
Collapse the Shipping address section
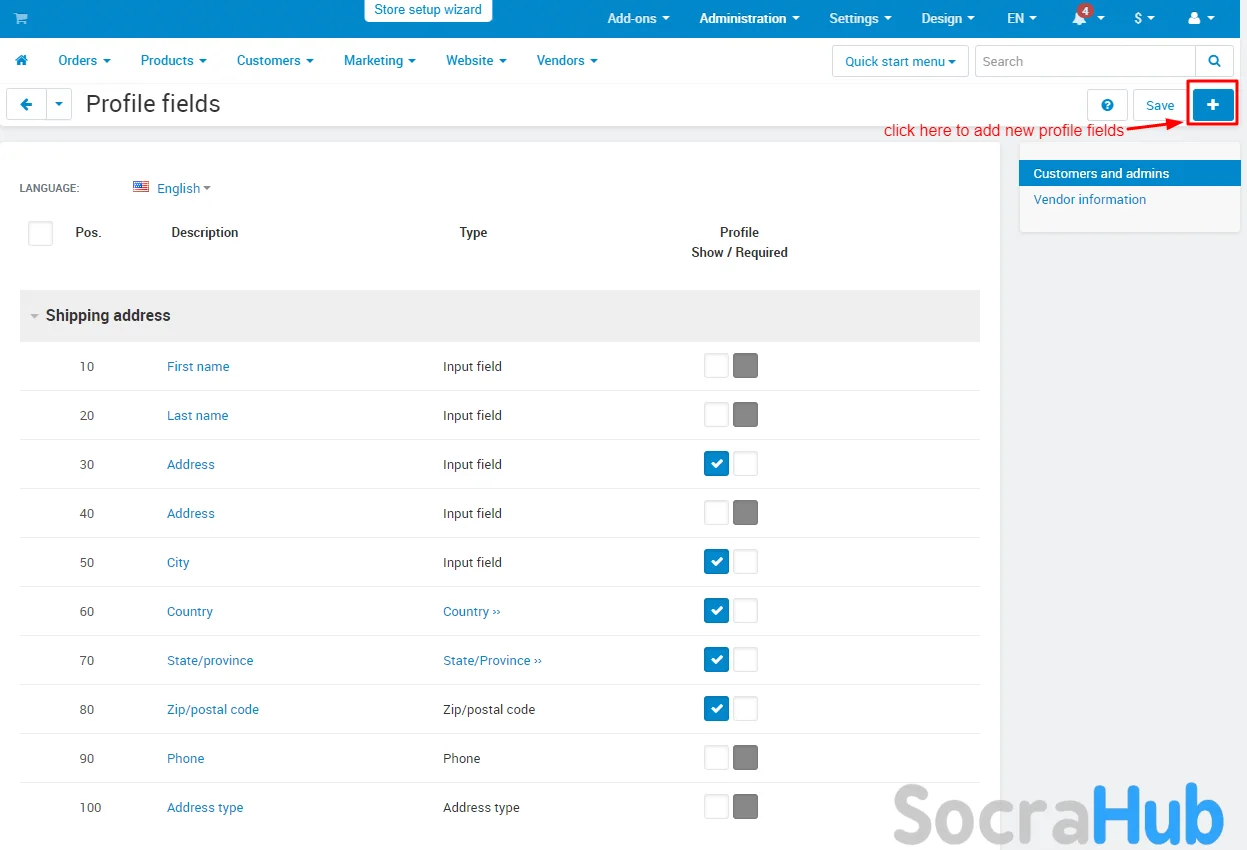(35, 316)
